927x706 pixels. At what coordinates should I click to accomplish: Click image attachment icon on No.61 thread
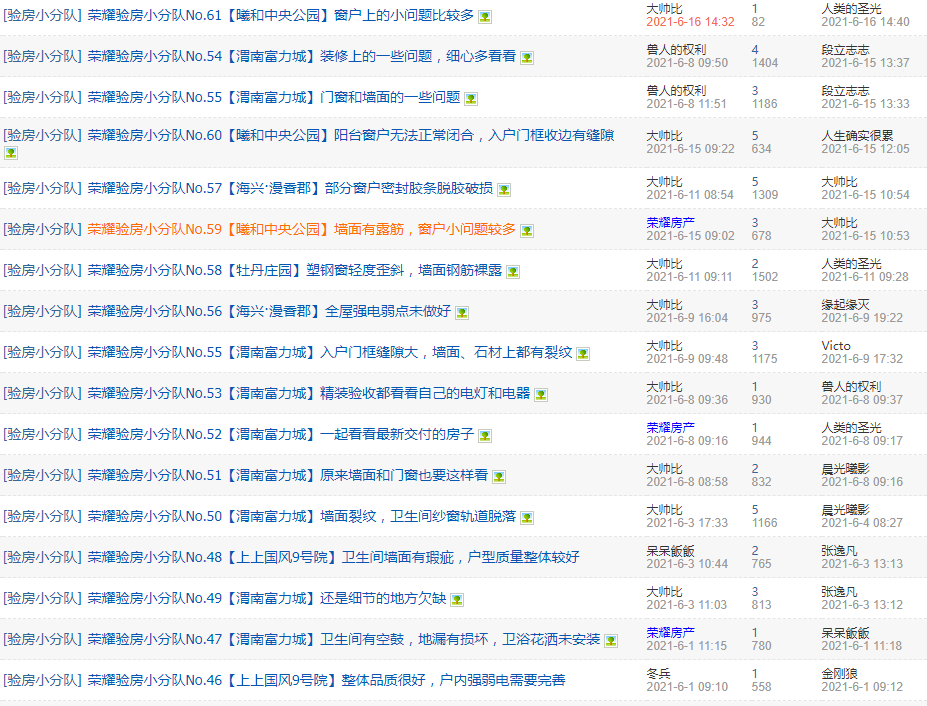(485, 17)
